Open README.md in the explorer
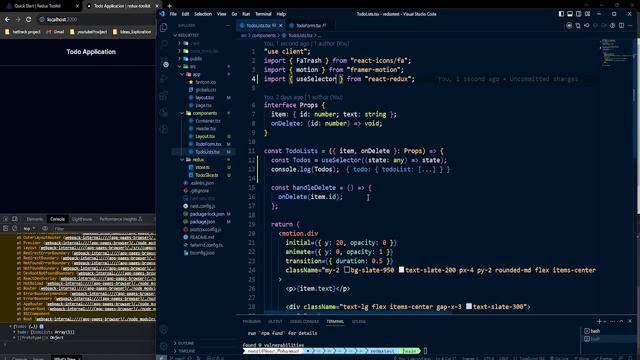The width and height of the screenshot is (640, 360). pyautogui.click(x=202, y=237)
